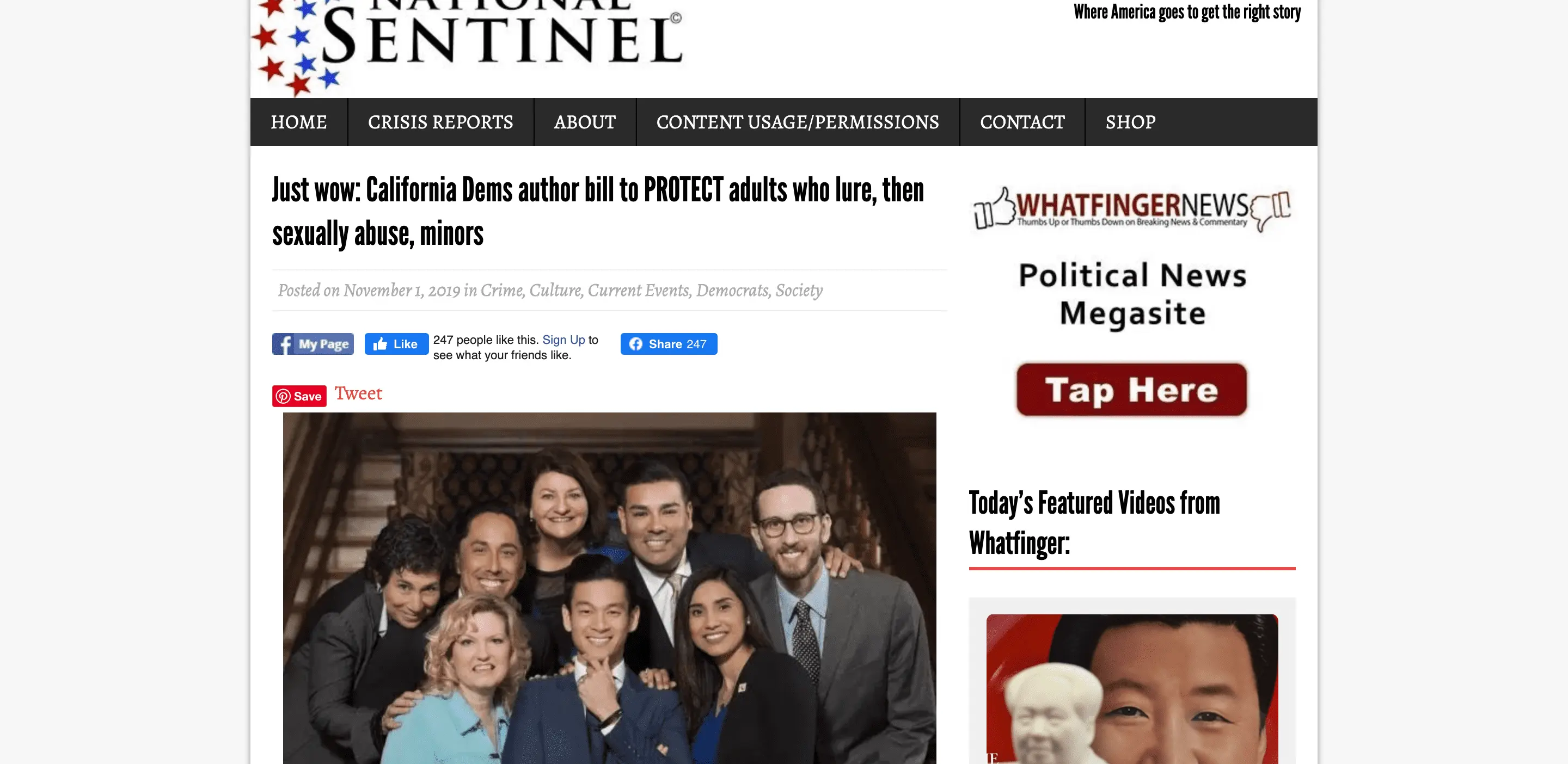
Task: Open the Current Events category link
Action: (x=639, y=290)
